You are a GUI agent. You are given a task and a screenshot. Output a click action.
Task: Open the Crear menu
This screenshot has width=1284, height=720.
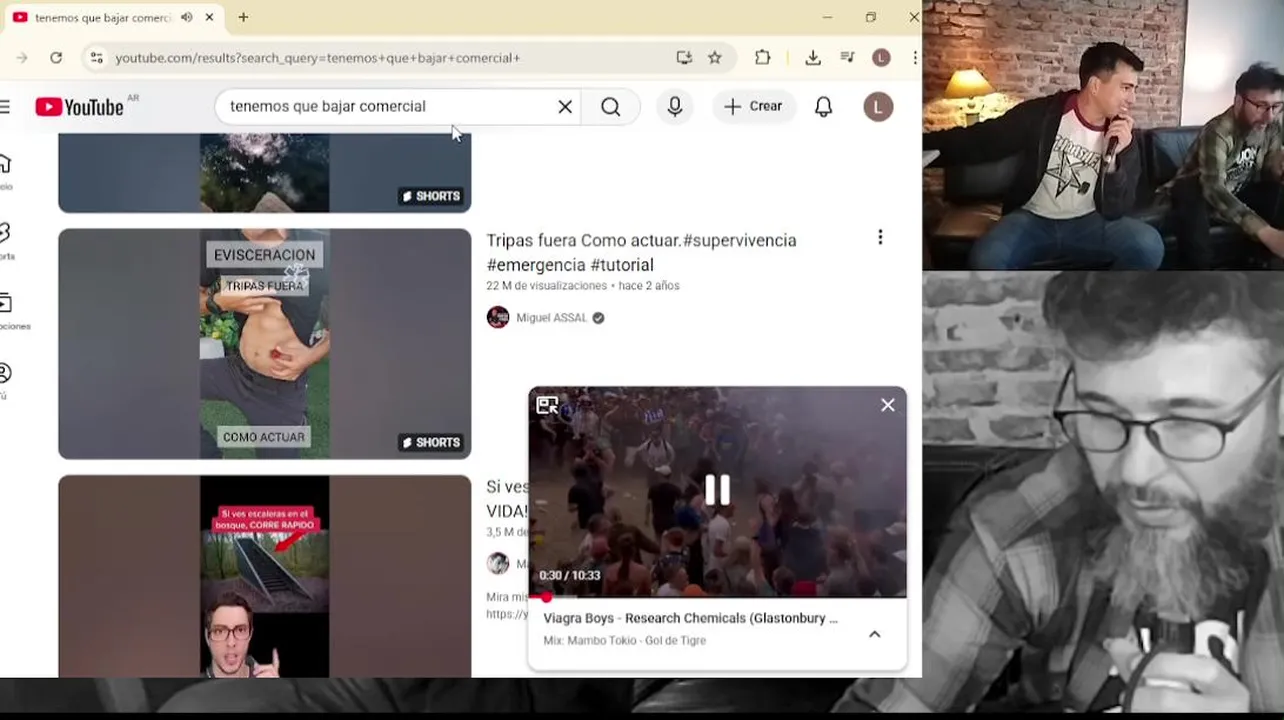tap(754, 107)
